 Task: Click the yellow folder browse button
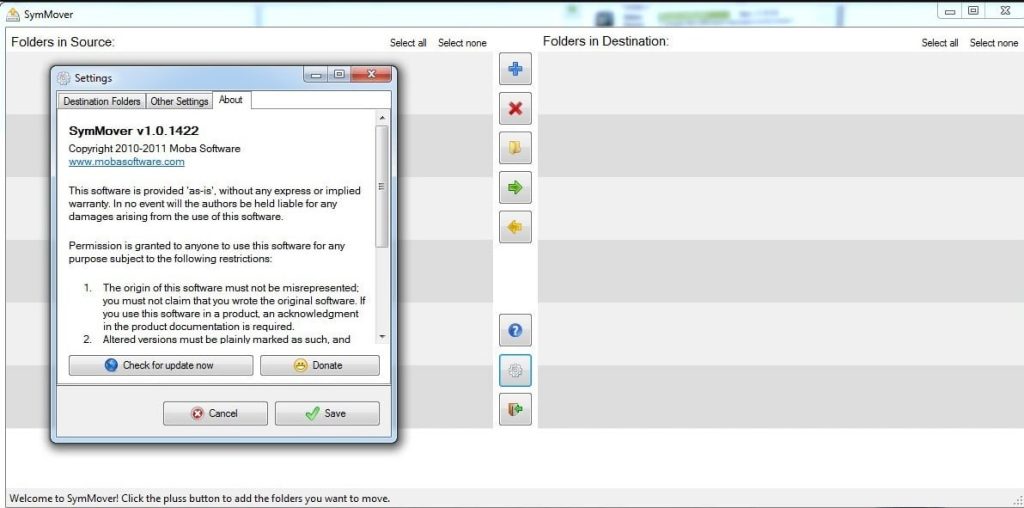(515, 148)
